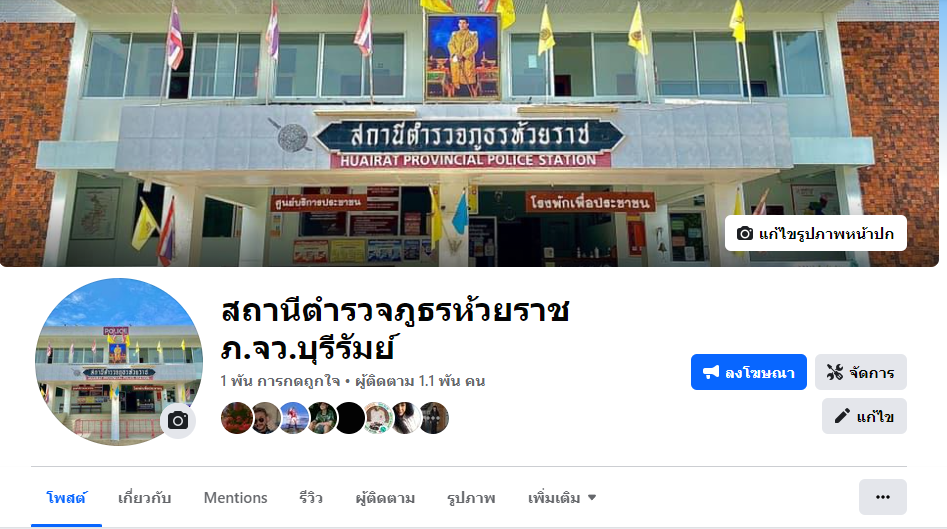Click the ผู้ติดตาม 1.1 พัน คน followers link

(x=420, y=381)
